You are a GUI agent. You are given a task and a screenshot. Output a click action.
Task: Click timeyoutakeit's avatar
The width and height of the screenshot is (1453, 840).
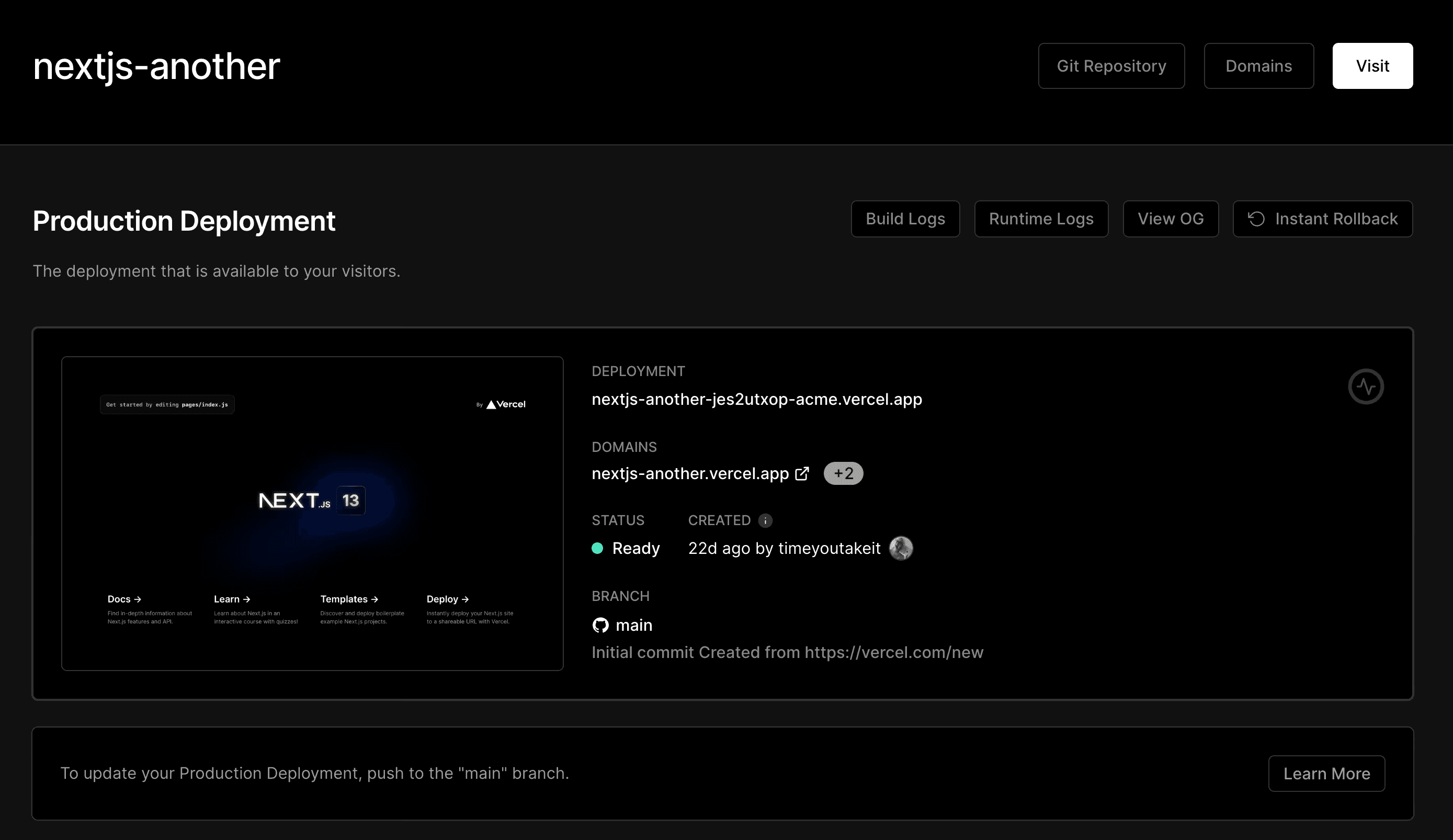pyautogui.click(x=902, y=548)
